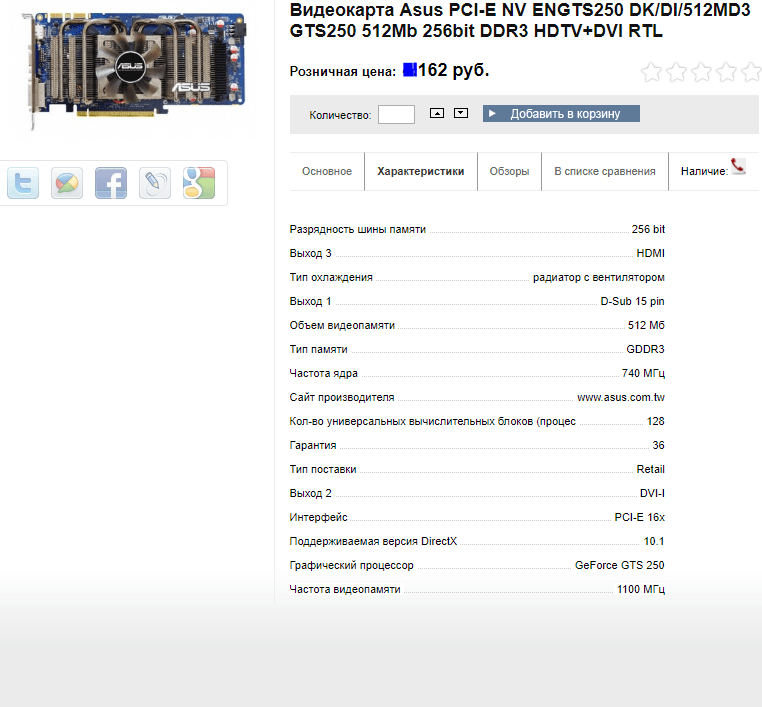Click the Графический процессор label
Screen dimensions: 762x707
pos(351,565)
